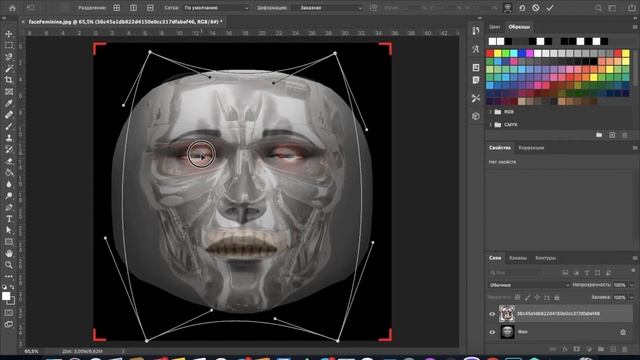Image resolution: width=640 pixels, height=360 pixels.
Task: Select the faceFeminine.jpg document tab
Action: tap(125, 22)
